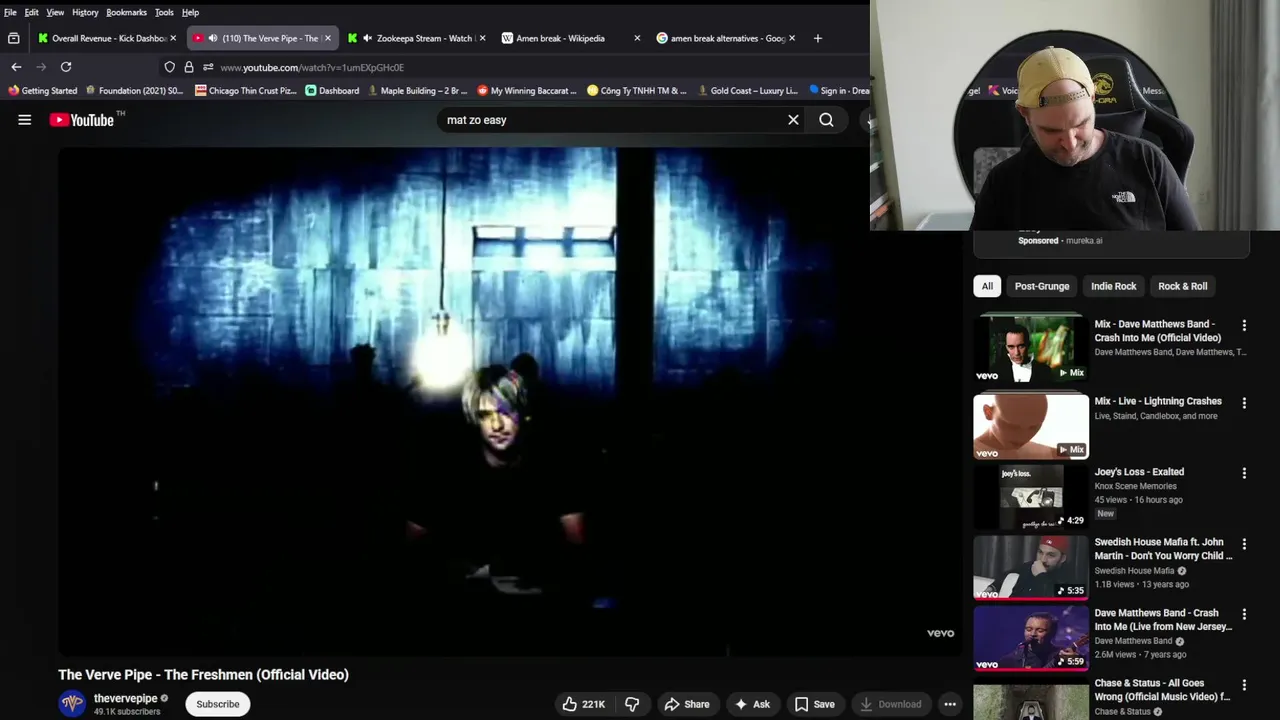Click the Ask AI button

(x=752, y=704)
